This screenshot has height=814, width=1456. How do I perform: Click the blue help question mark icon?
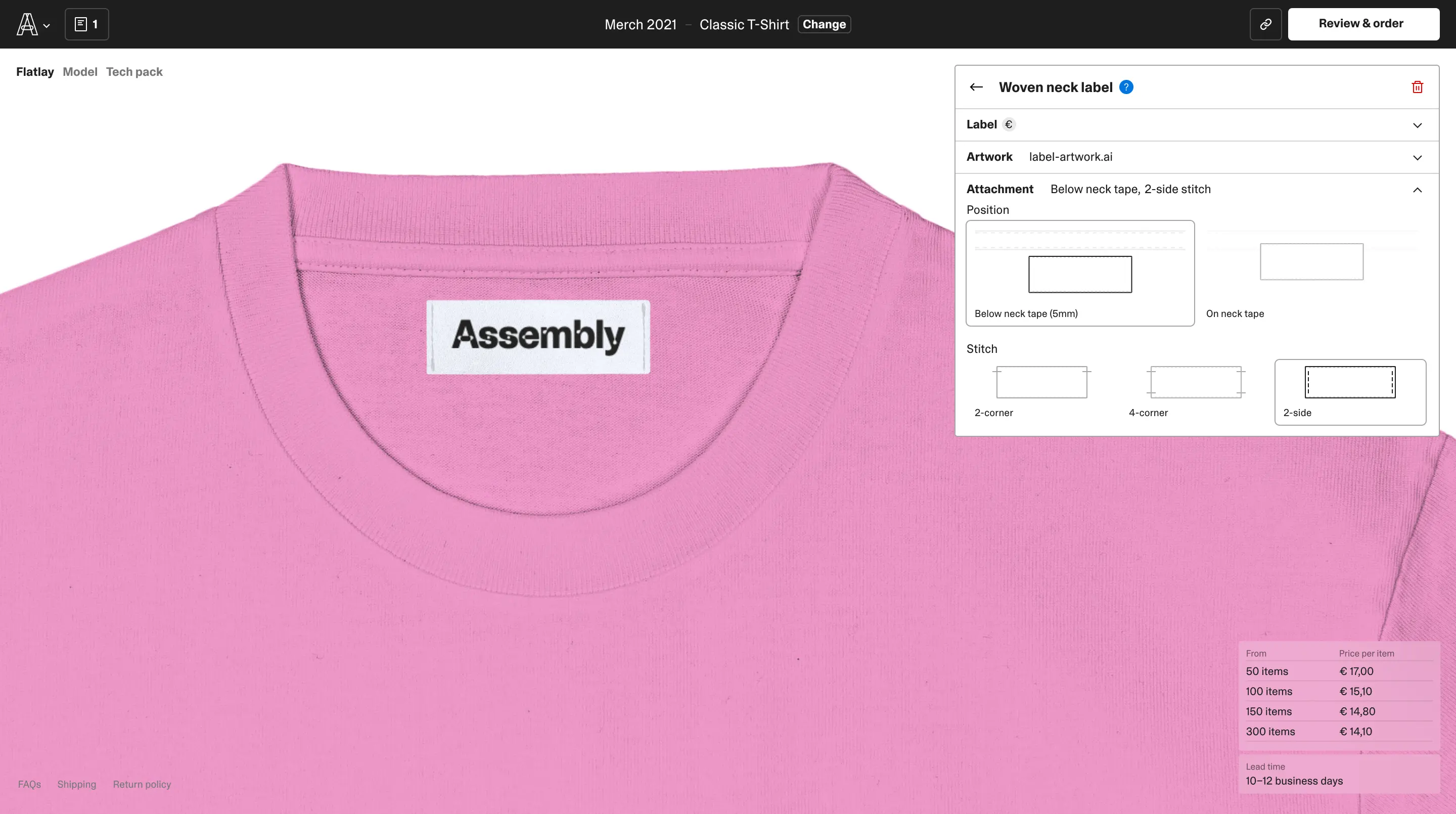(1126, 87)
